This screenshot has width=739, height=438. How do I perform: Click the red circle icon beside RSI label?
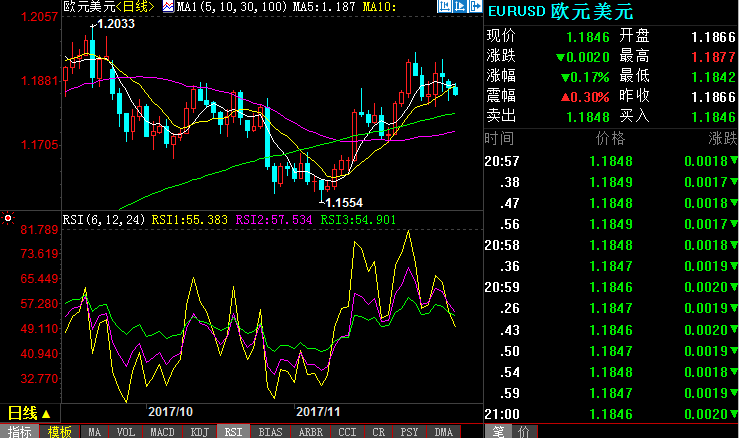[8, 218]
